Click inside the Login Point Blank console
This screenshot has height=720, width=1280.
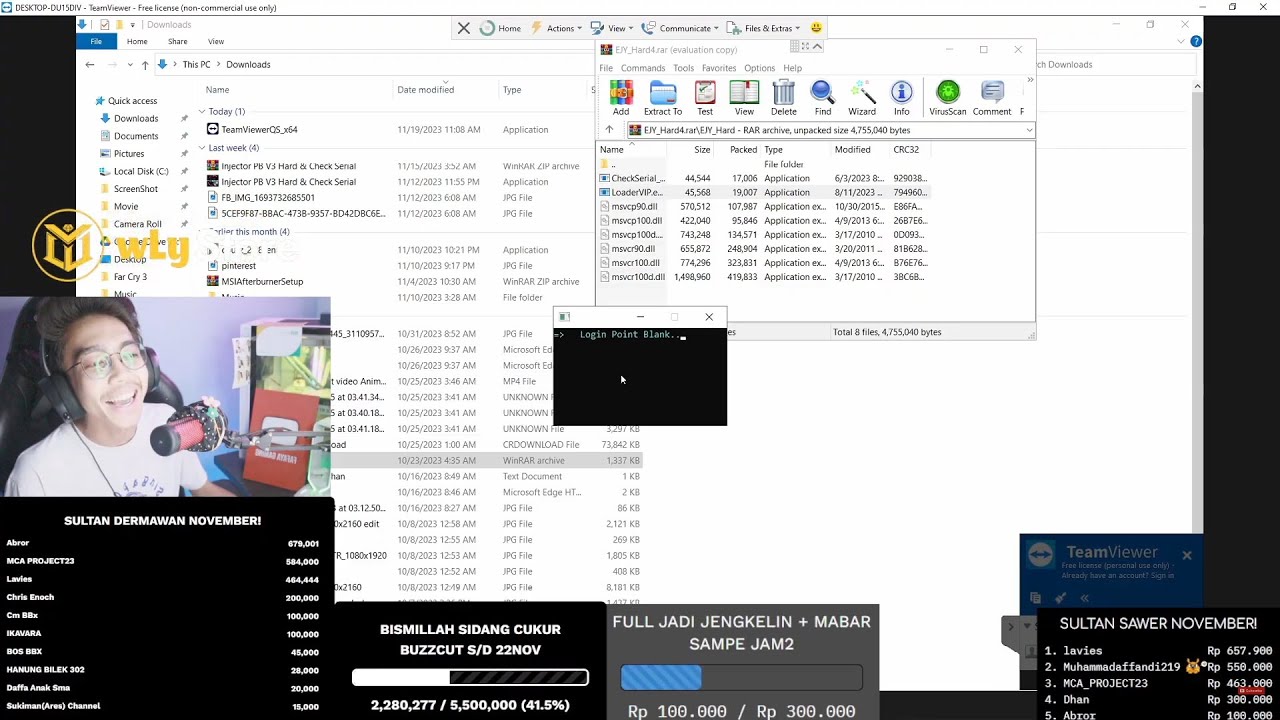point(640,375)
